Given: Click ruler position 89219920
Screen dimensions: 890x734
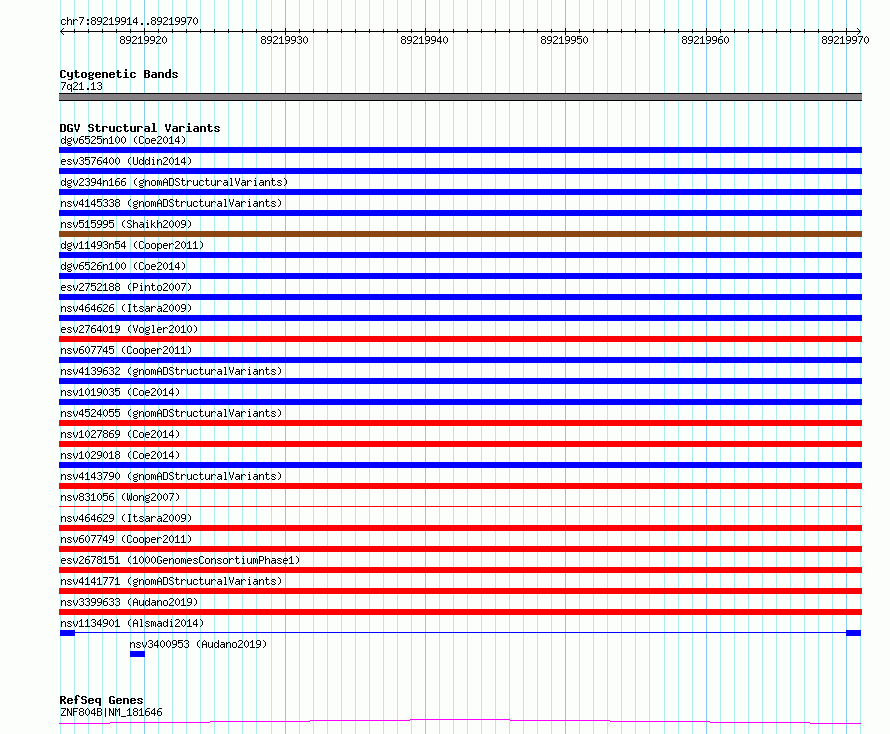Looking at the screenshot, I should (144, 40).
